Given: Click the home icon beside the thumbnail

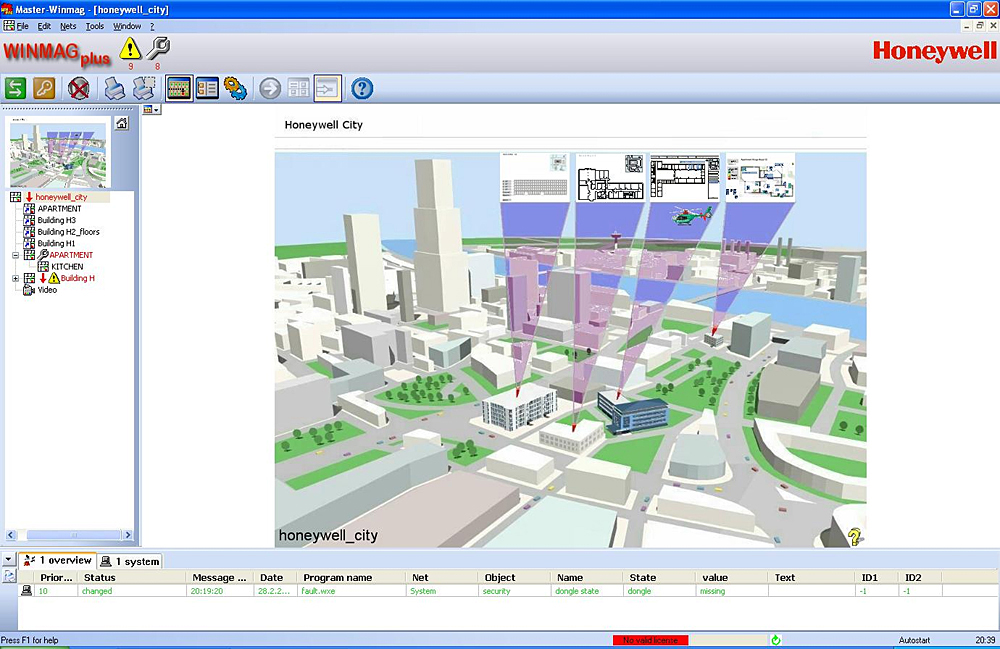Looking at the screenshot, I should pos(121,123).
